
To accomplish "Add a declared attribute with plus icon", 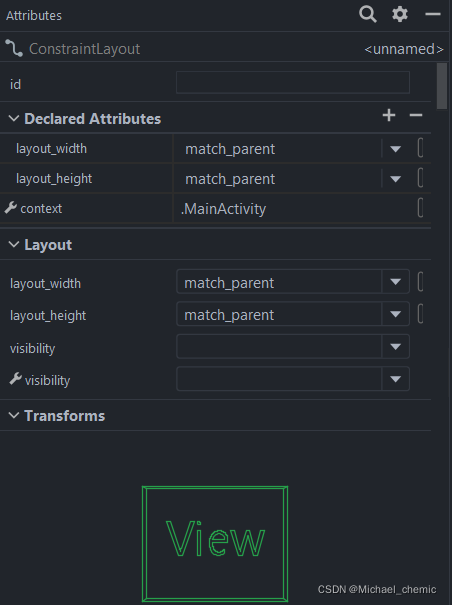I will (389, 115).
